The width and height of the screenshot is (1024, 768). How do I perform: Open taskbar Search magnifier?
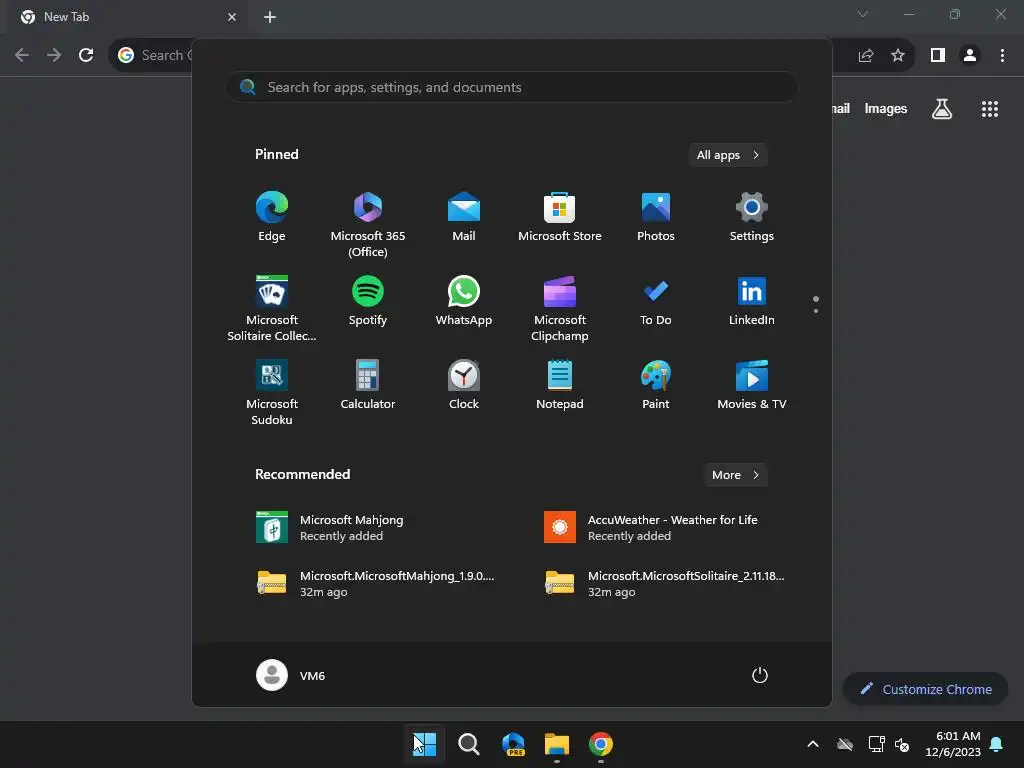click(468, 744)
